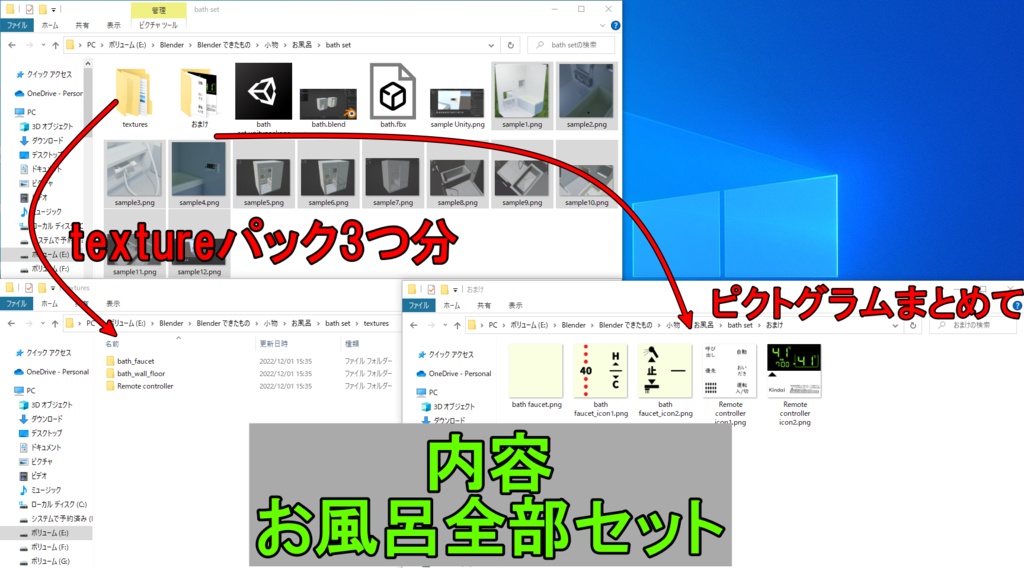This screenshot has height=568, width=1024.
Task: Go back in bath set window
Action: 12,45
